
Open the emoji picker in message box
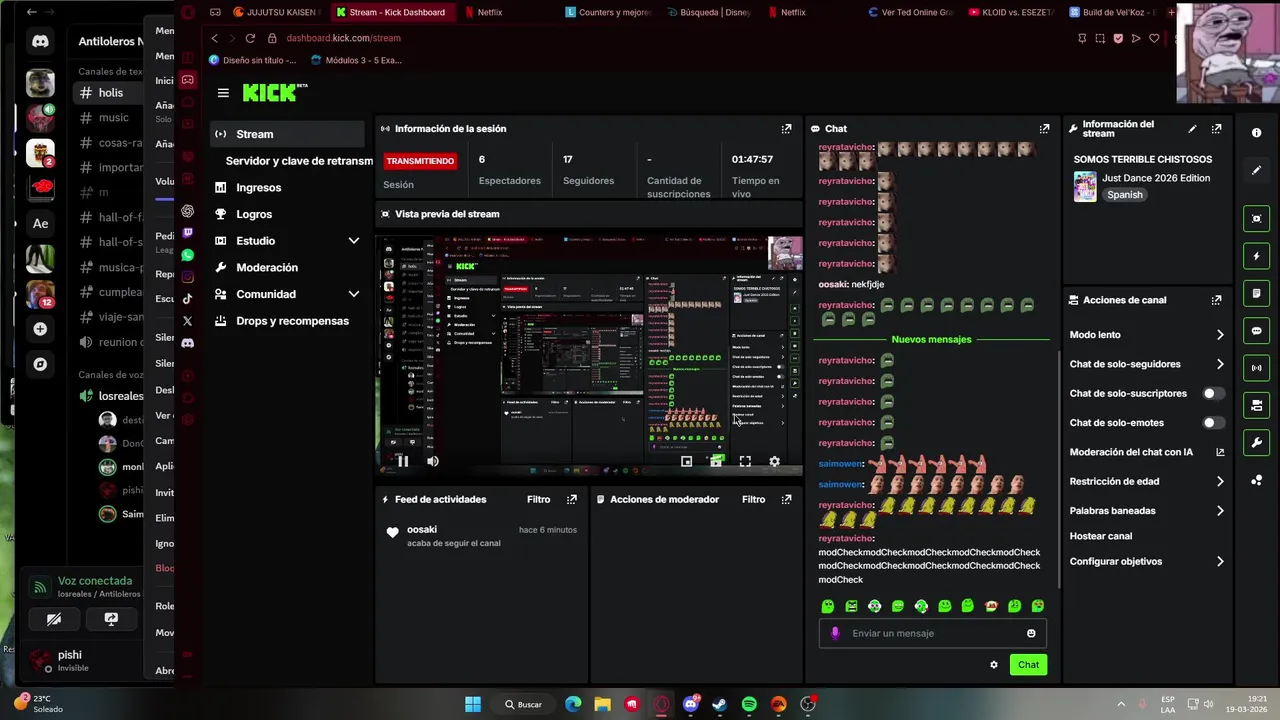tap(1031, 633)
